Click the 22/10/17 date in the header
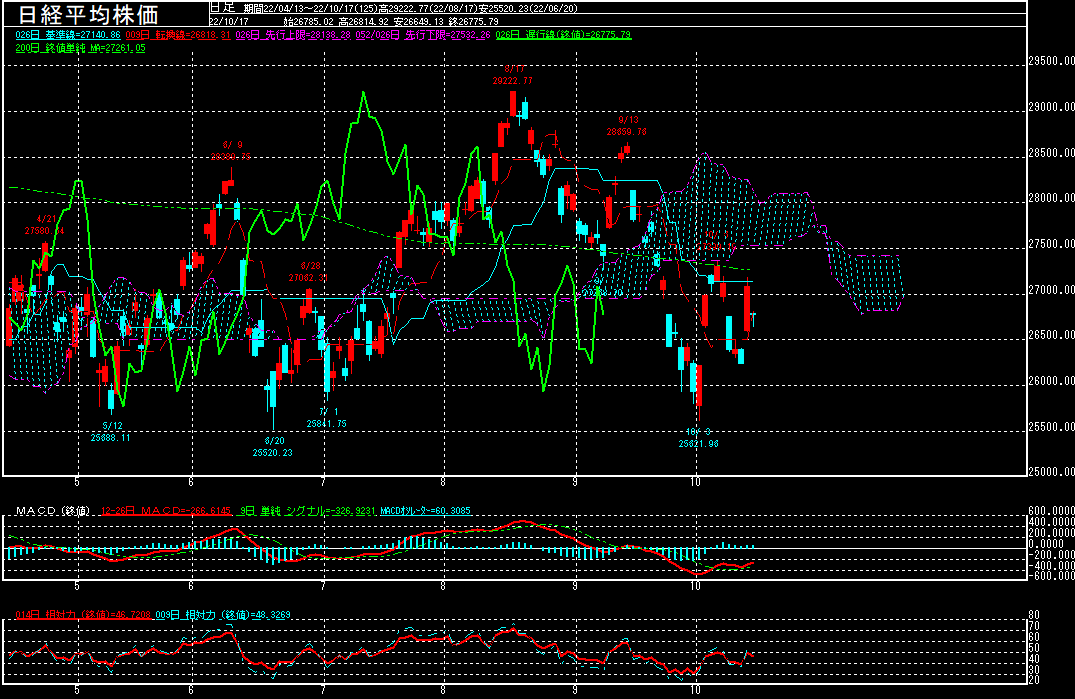Image resolution: width=1075 pixels, height=699 pixels. pyautogui.click(x=228, y=21)
